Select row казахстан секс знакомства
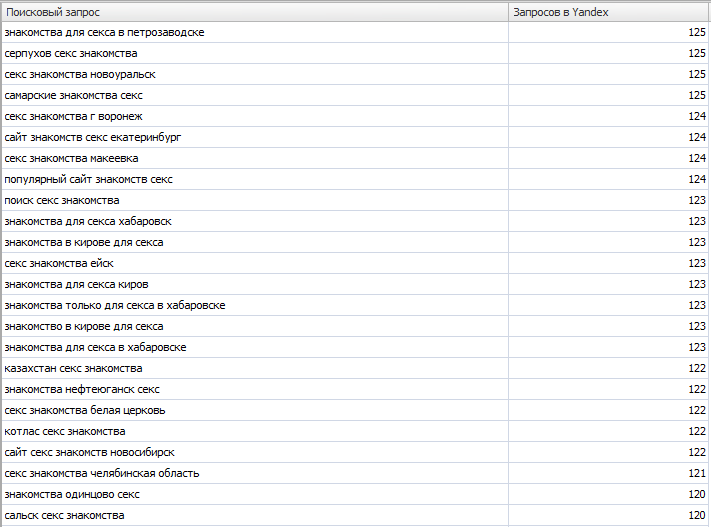 [x=355, y=368]
